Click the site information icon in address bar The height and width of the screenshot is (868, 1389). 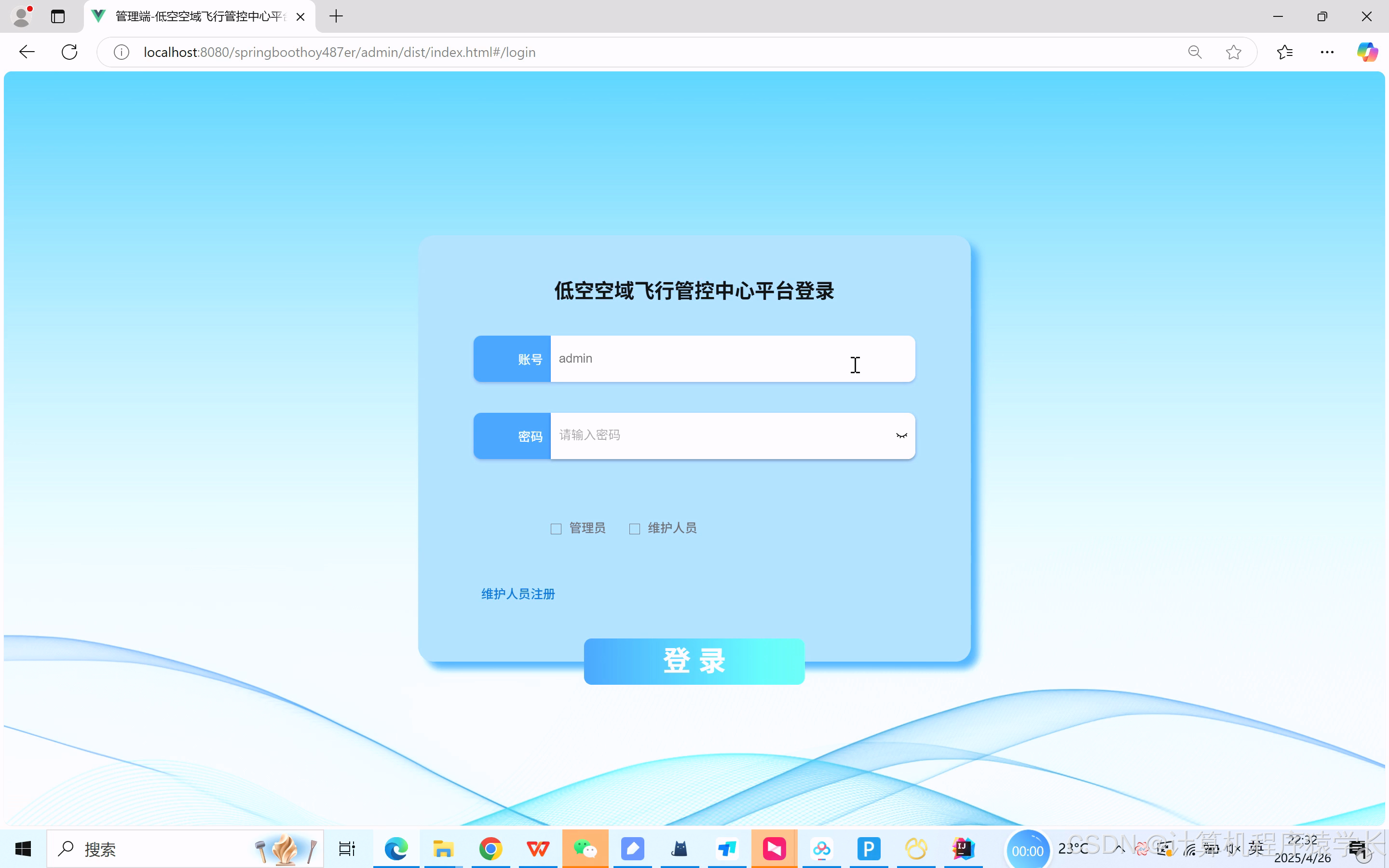click(121, 52)
